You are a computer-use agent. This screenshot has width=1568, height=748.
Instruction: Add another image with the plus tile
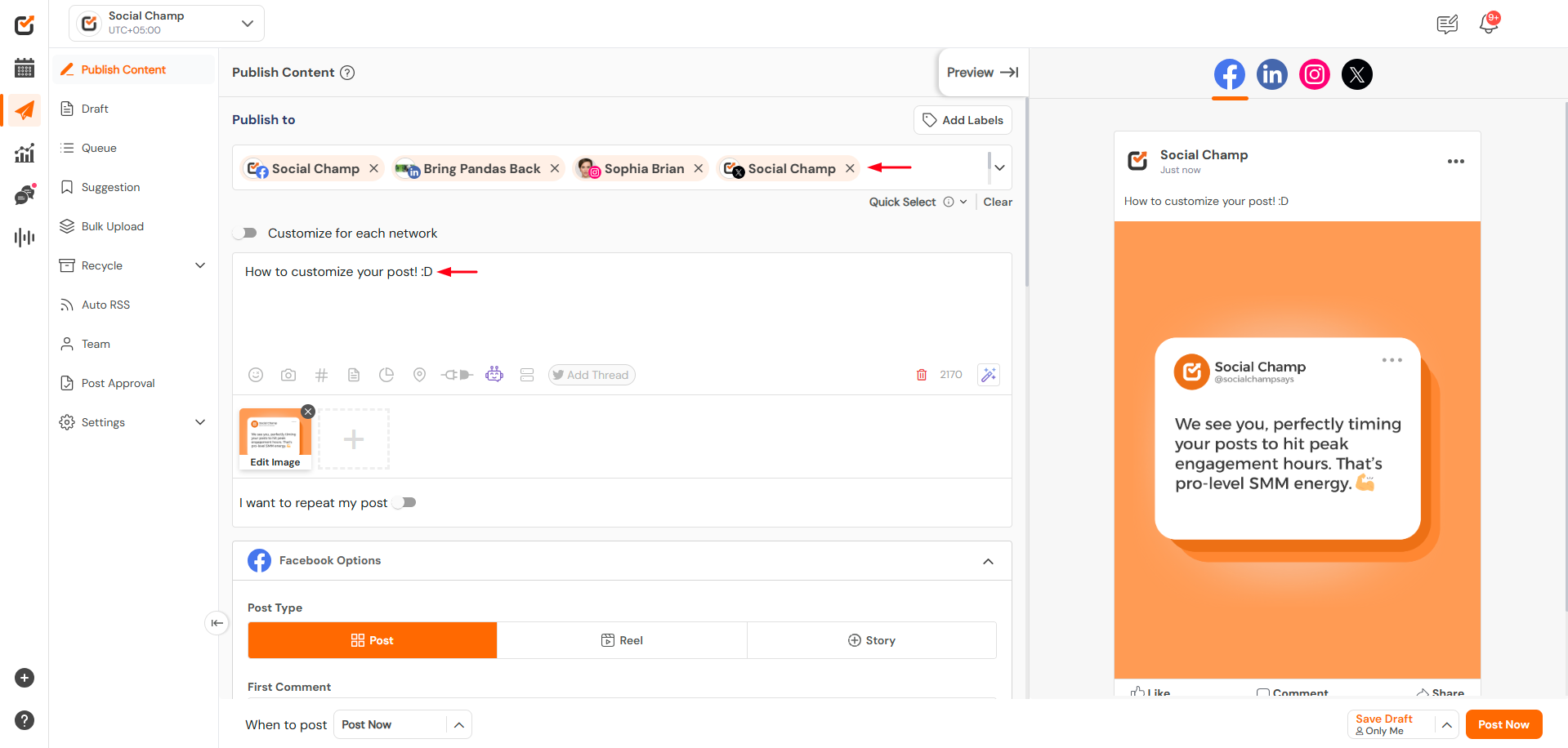[x=354, y=439]
